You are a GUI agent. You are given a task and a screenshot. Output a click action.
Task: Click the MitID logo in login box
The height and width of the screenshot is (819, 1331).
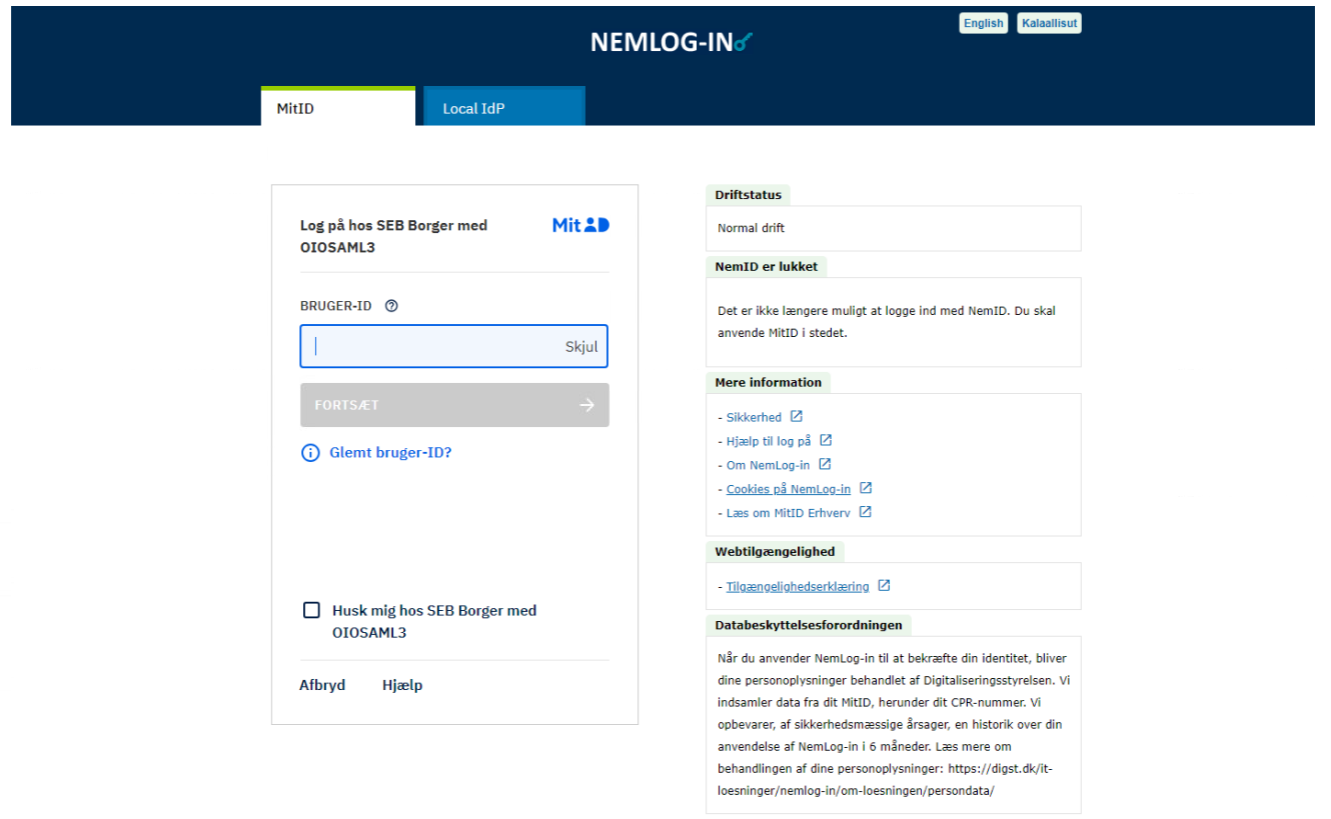[580, 225]
